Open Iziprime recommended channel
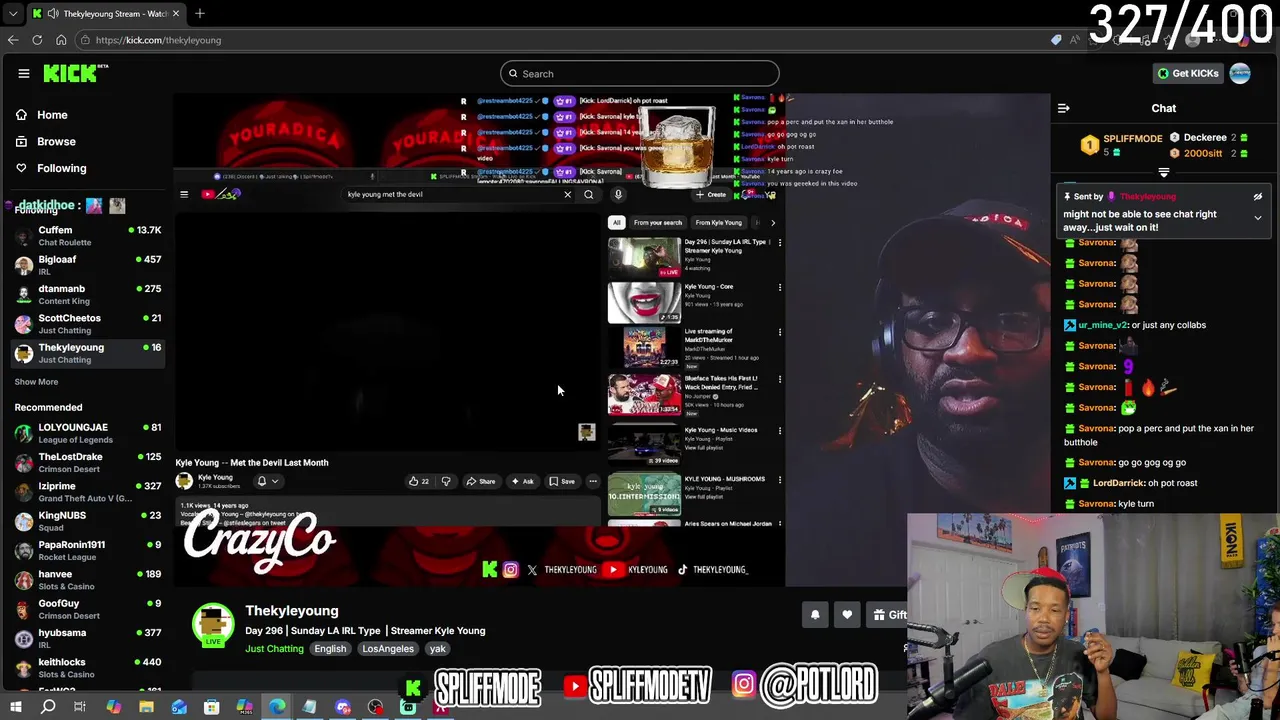The image size is (1280, 720). click(x=87, y=492)
